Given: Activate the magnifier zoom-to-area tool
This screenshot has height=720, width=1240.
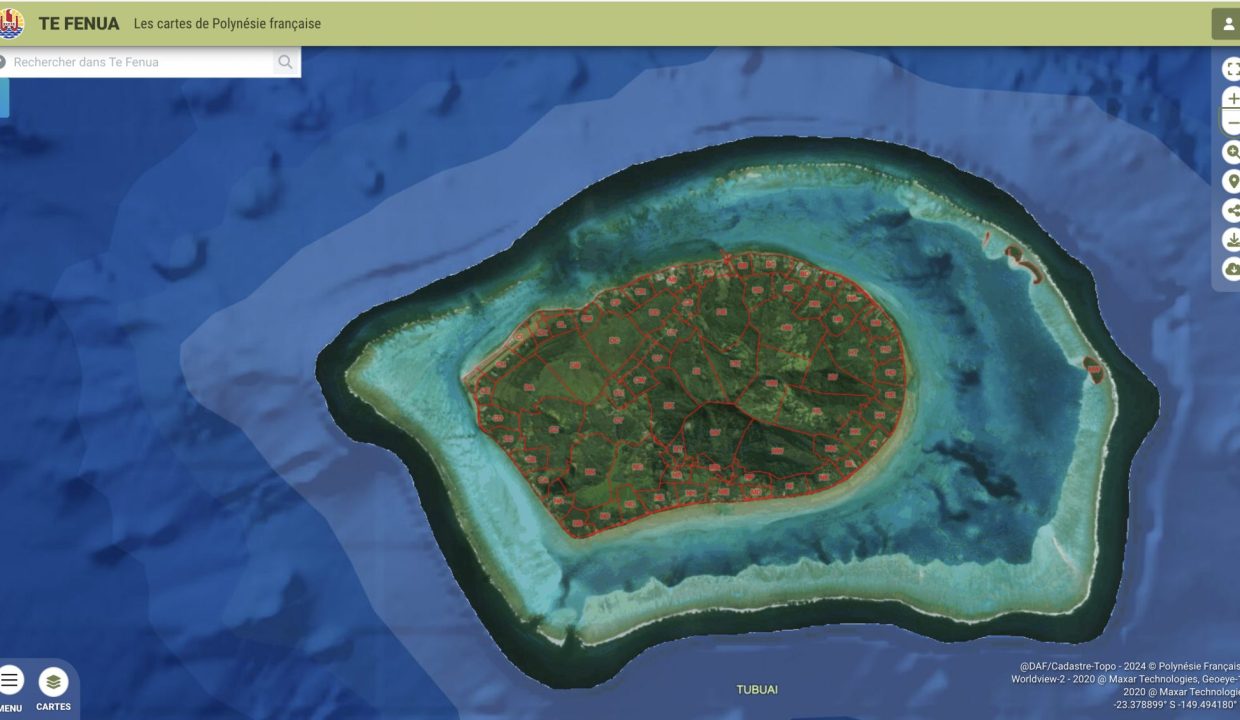Looking at the screenshot, I should coord(1232,152).
